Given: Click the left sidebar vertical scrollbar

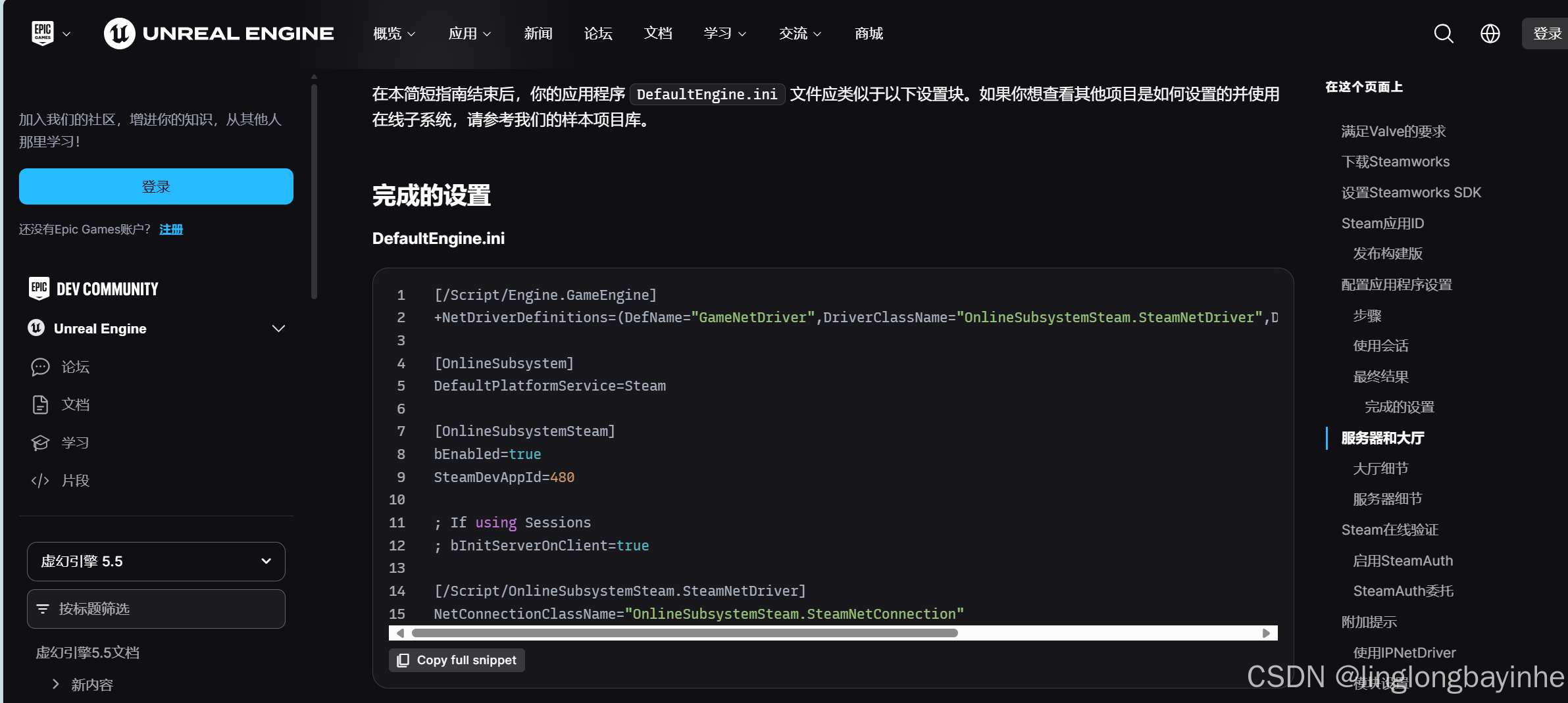Looking at the screenshot, I should [x=314, y=191].
